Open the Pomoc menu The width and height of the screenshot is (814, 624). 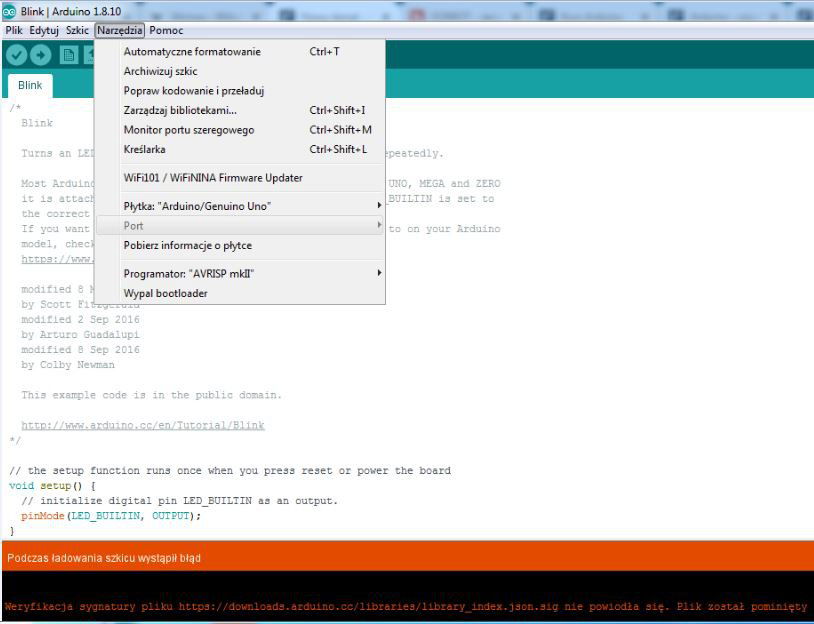(166, 30)
